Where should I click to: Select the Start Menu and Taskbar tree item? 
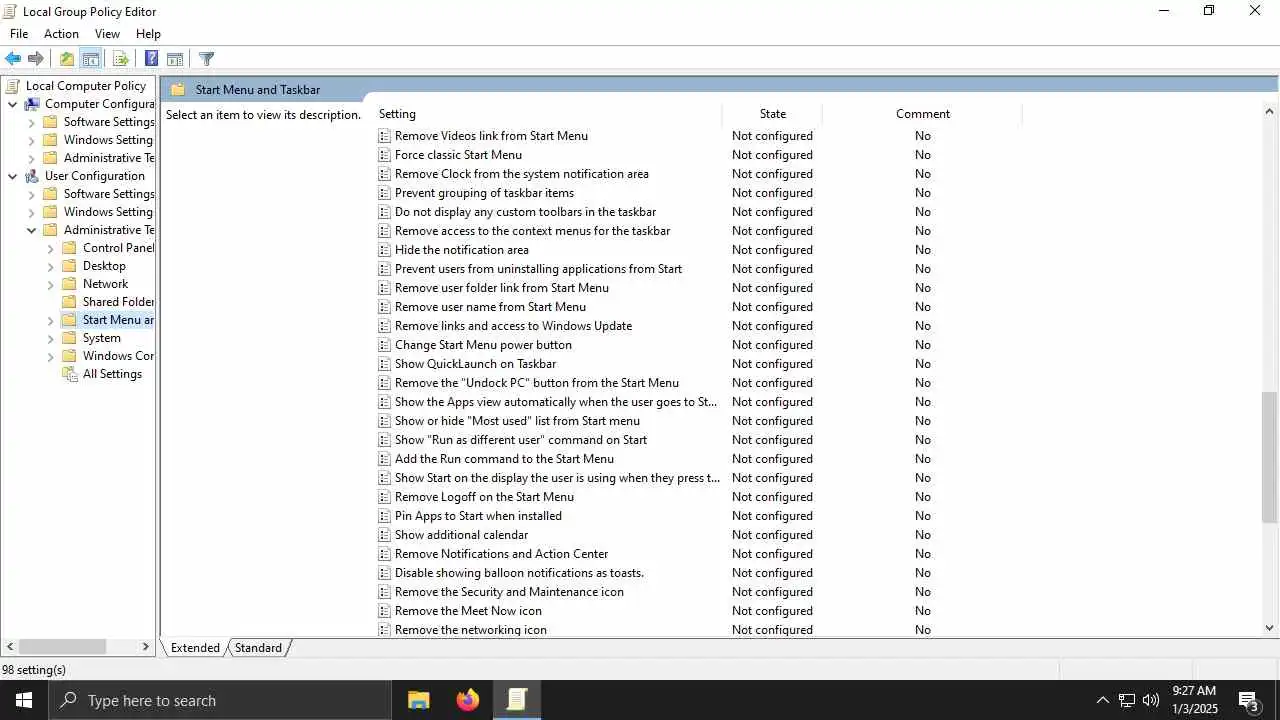point(118,320)
